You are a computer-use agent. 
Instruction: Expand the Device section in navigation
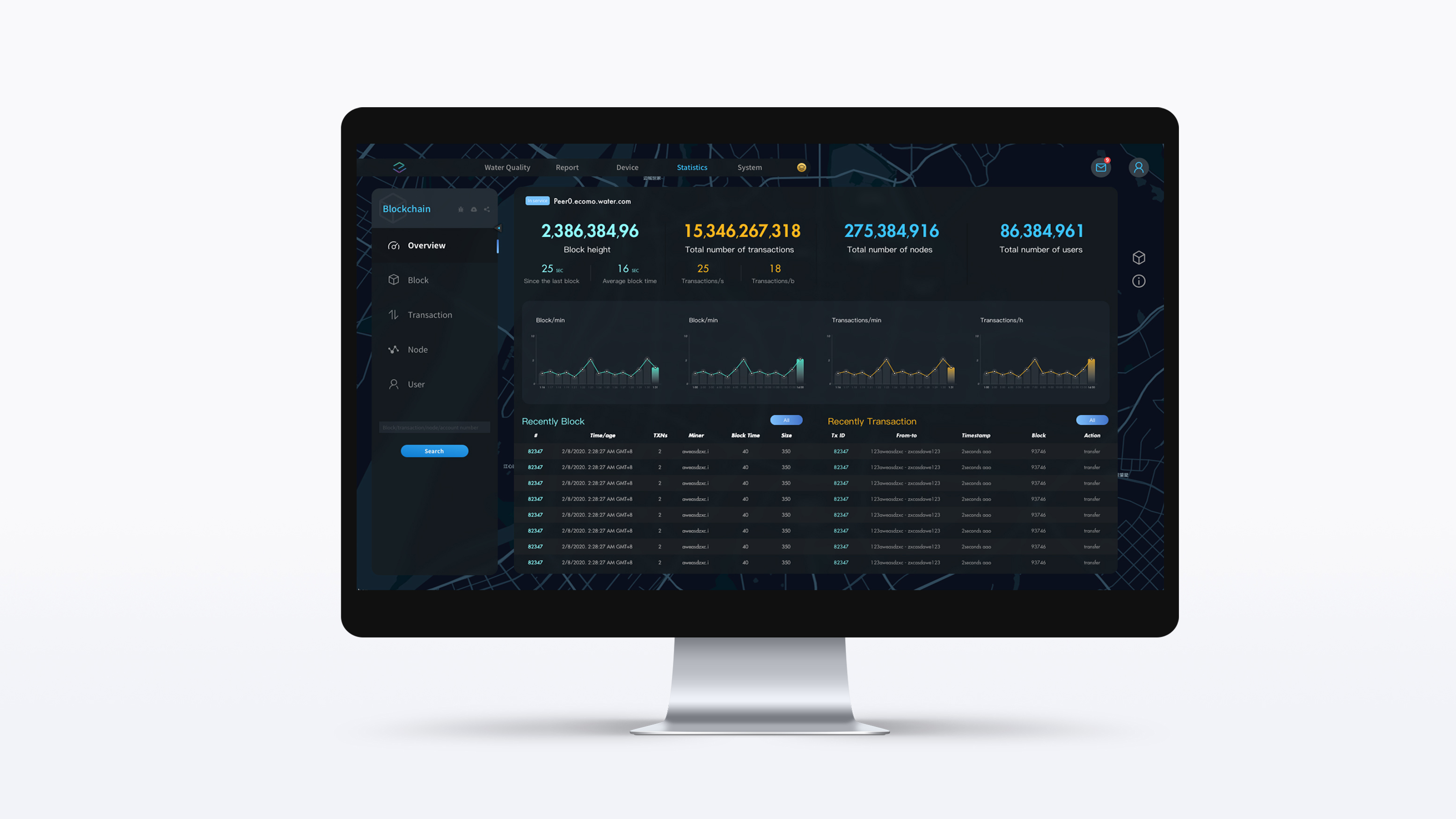pos(626,167)
